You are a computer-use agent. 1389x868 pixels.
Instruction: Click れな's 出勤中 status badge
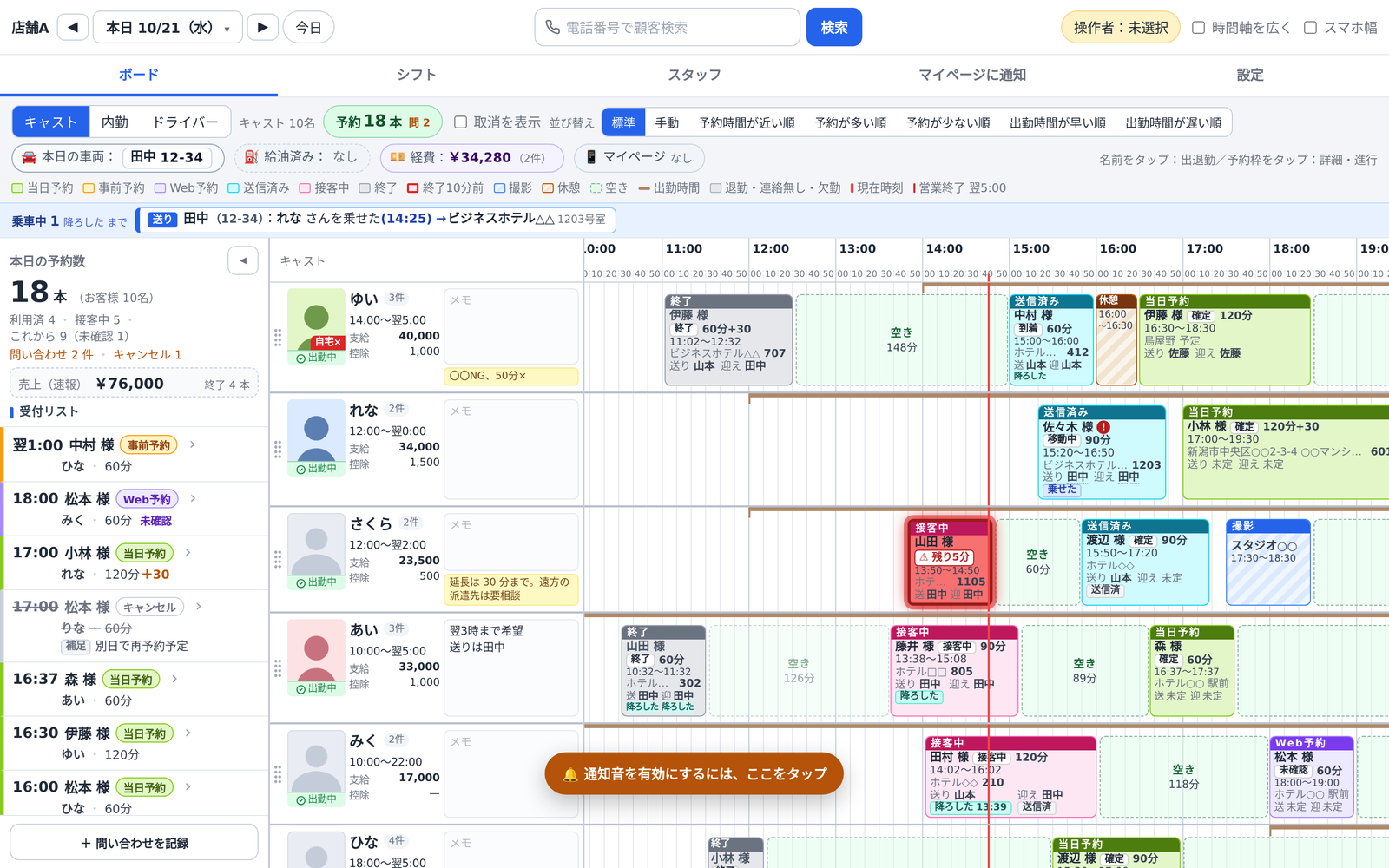tap(316, 469)
